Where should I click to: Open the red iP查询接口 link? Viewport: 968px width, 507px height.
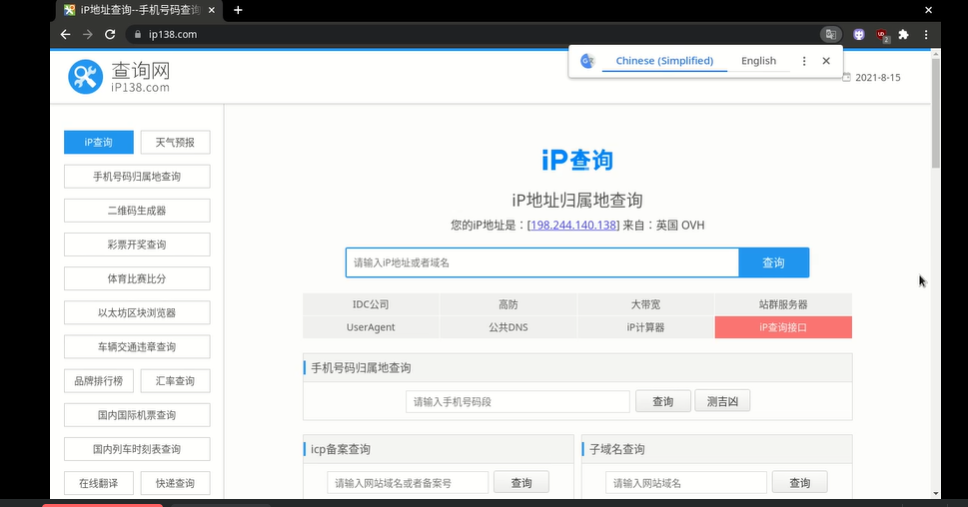[x=783, y=327]
